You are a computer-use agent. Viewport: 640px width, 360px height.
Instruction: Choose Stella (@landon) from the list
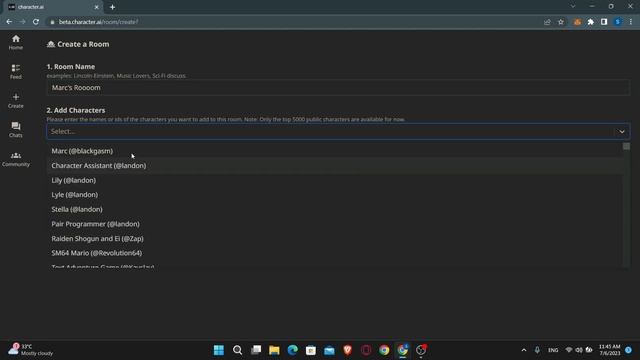pos(335,209)
